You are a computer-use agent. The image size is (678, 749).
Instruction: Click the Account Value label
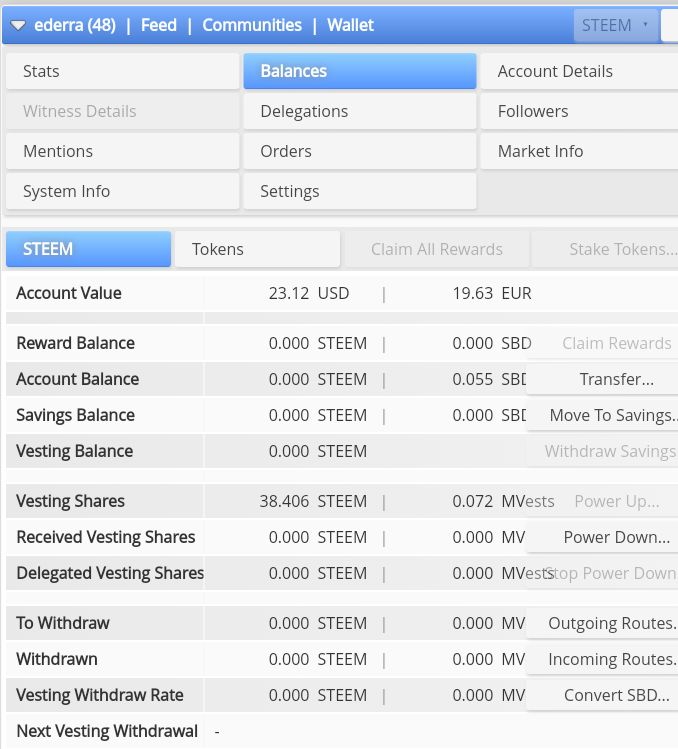[x=69, y=293]
